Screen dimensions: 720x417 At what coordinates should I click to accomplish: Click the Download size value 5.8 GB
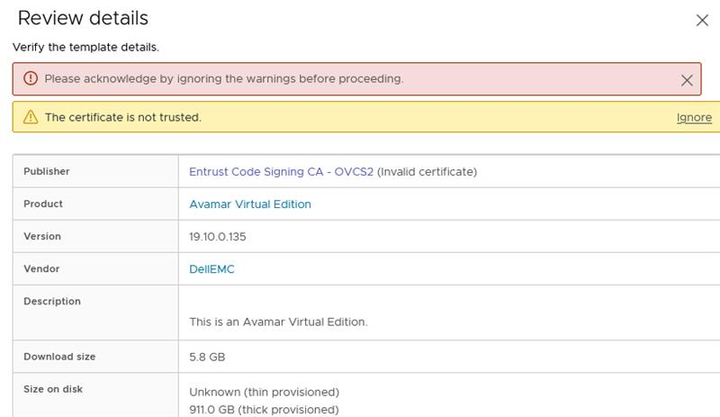208,357
